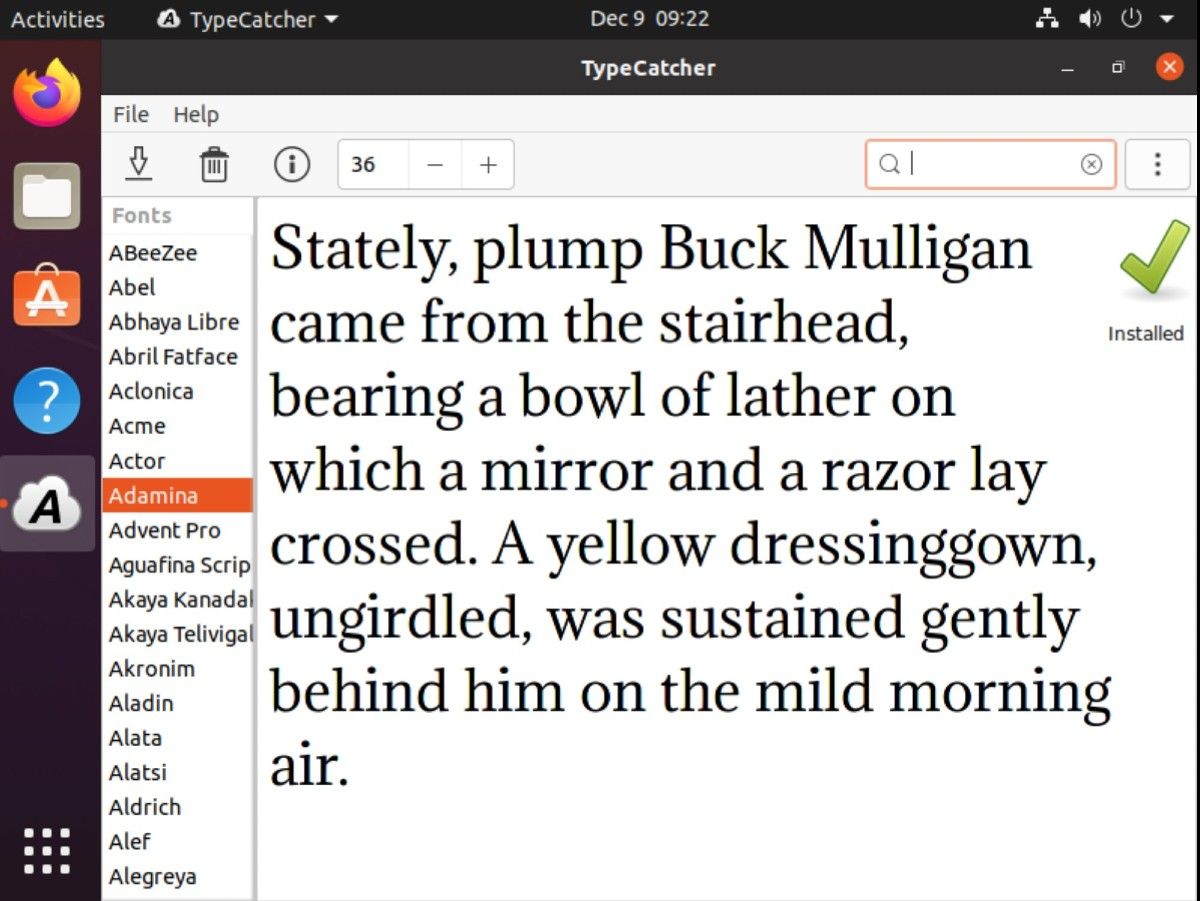The width and height of the screenshot is (1200, 901).
Task: Open font information with the info icon
Action: 291,164
